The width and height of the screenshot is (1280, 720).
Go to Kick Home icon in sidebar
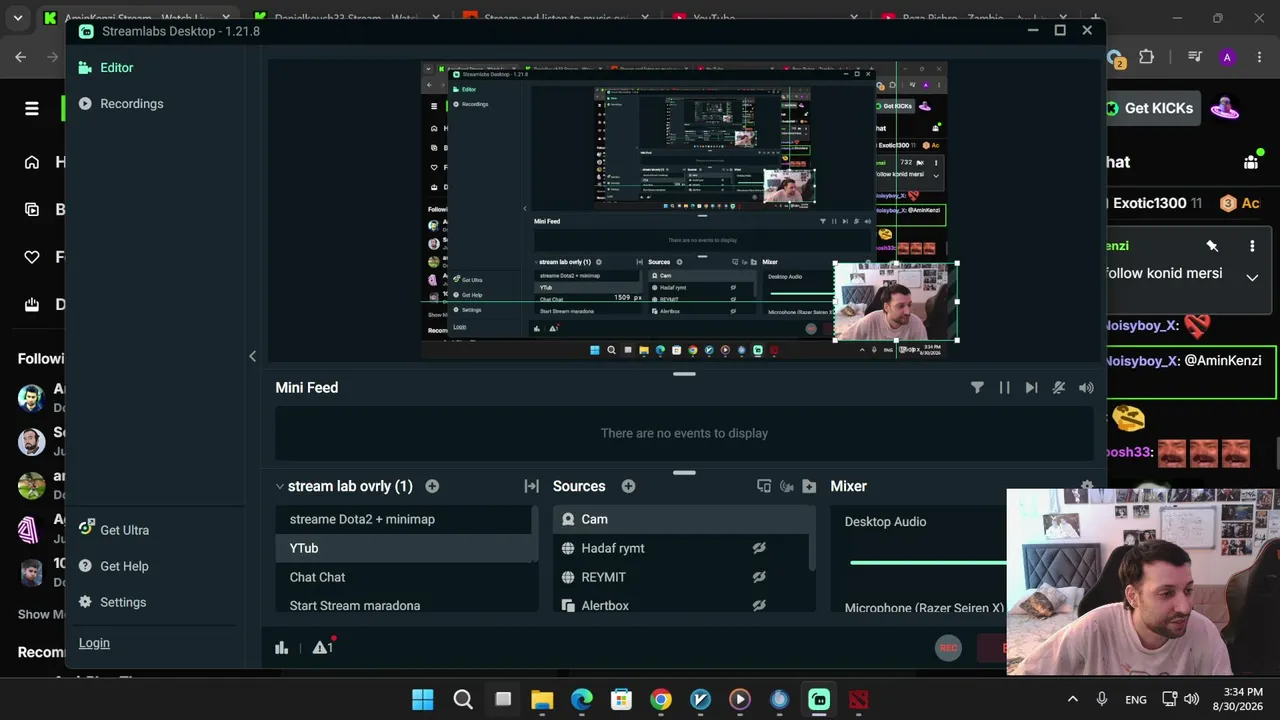pos(32,162)
